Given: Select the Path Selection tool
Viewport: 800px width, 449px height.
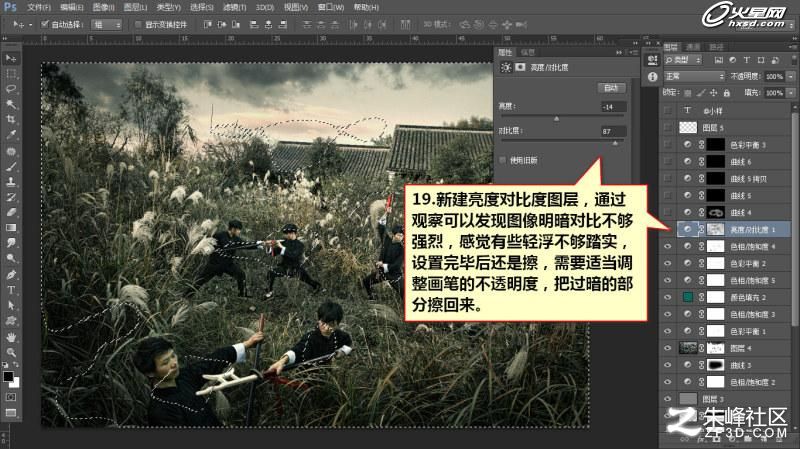Looking at the screenshot, I should coord(11,305).
